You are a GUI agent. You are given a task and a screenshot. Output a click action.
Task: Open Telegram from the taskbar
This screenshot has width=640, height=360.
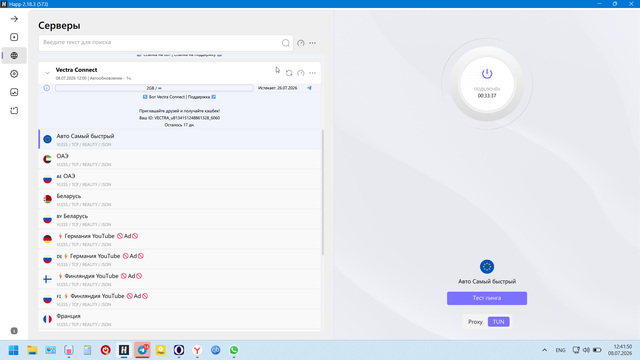[x=142, y=350]
